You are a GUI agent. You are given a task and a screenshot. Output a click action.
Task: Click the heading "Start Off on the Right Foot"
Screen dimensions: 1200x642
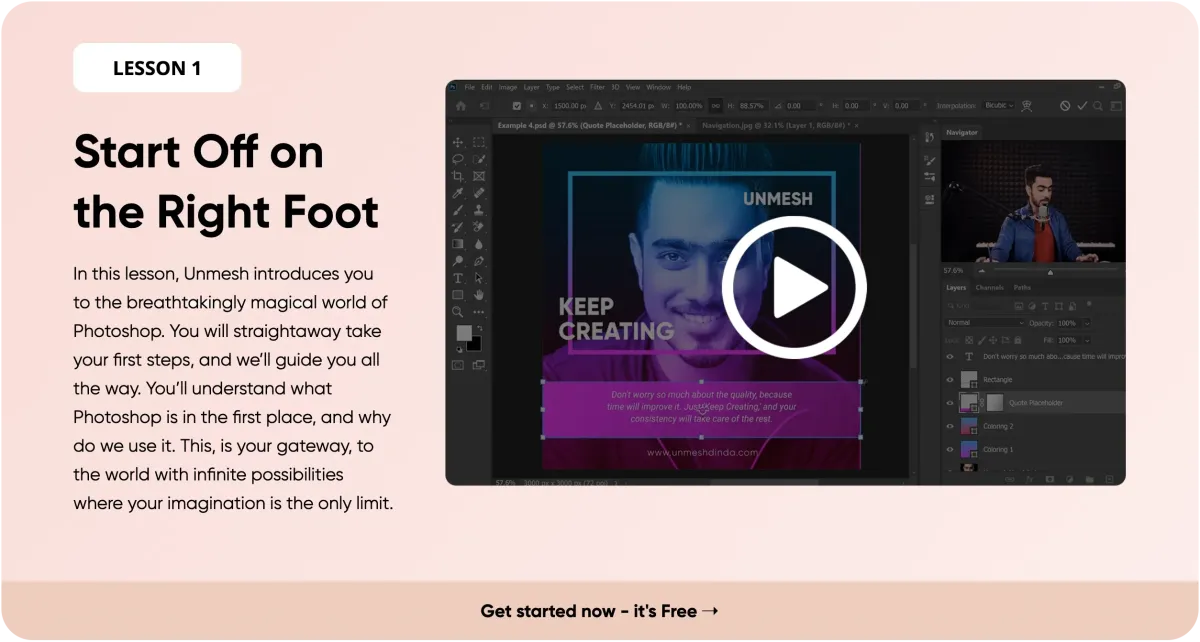[226, 183]
